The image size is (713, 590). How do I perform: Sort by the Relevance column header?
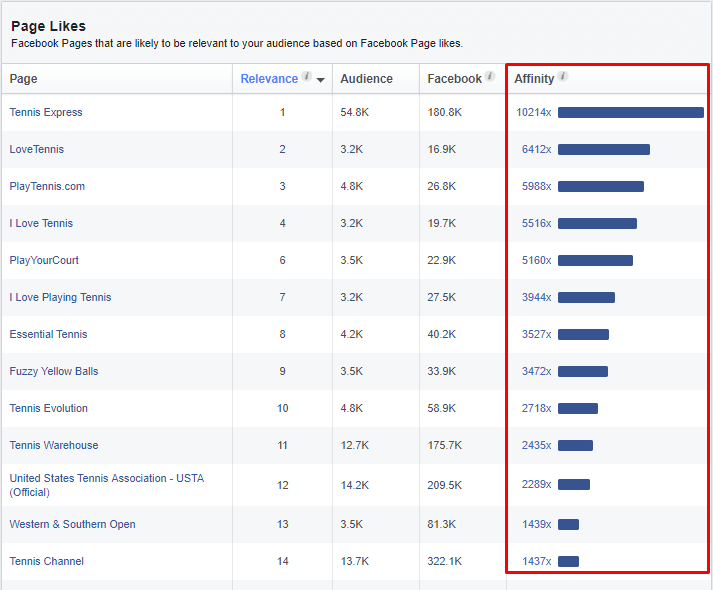pos(269,79)
